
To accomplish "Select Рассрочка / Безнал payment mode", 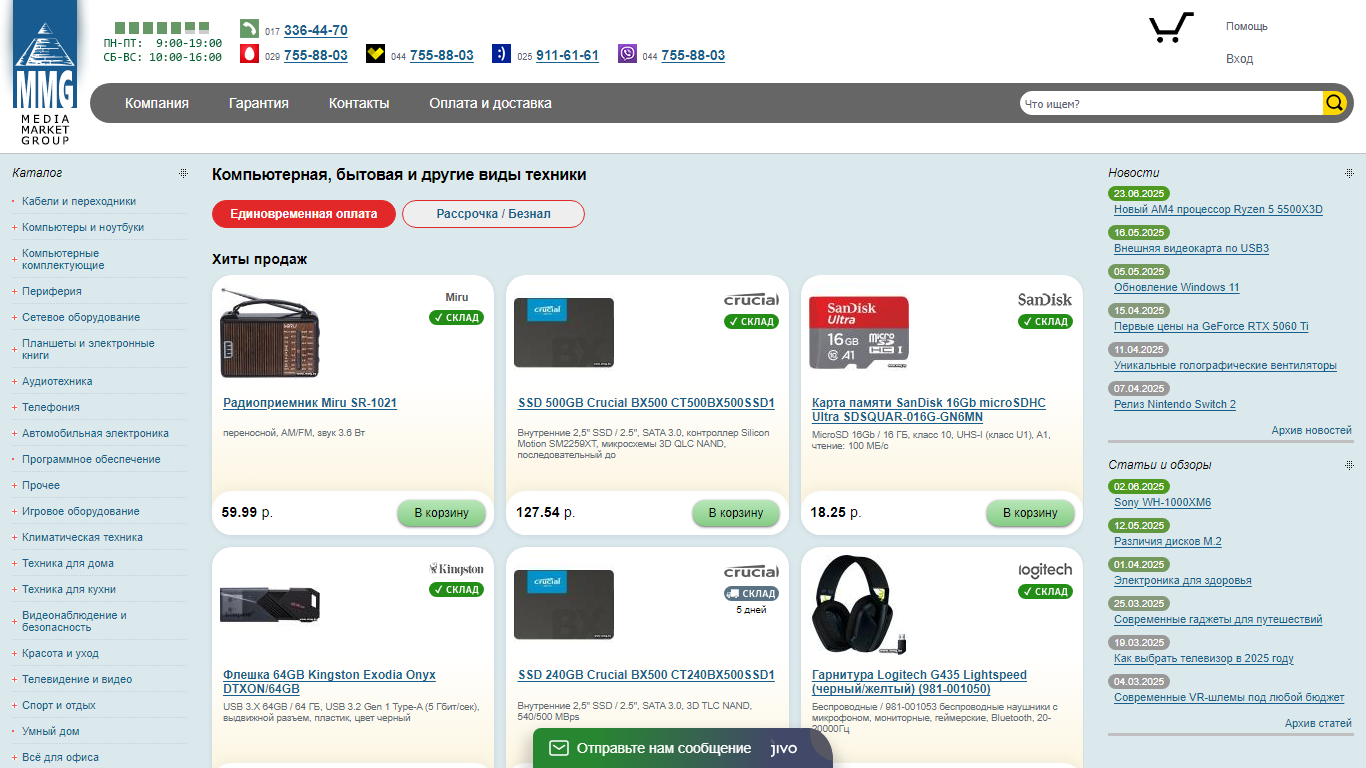I will pos(493,214).
